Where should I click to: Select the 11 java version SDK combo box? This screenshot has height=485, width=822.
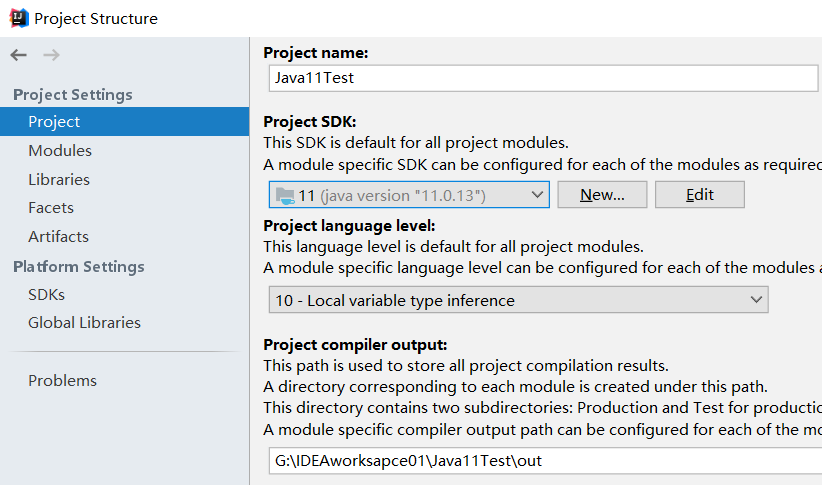(409, 195)
